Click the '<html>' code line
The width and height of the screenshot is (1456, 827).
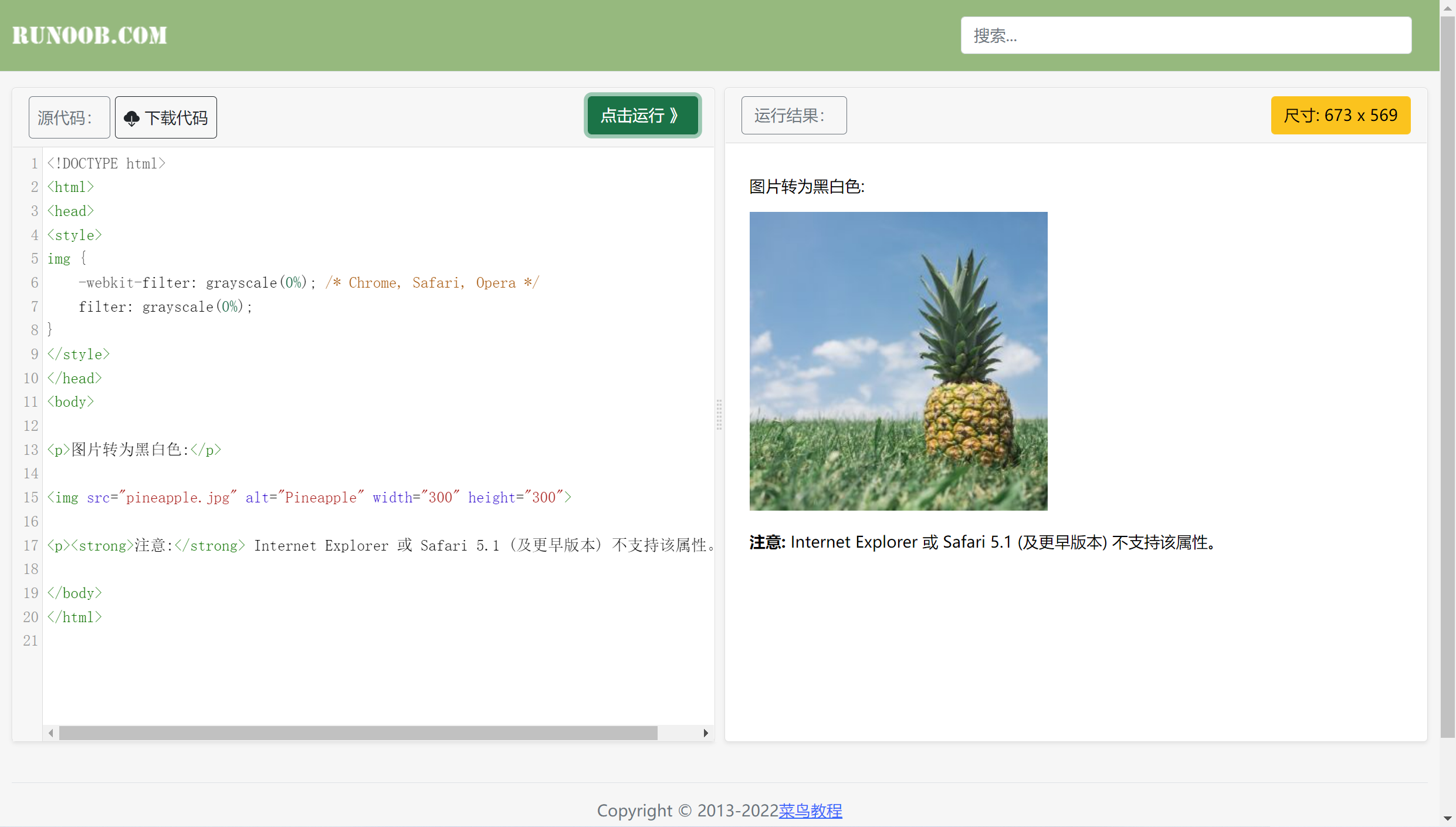(70, 187)
